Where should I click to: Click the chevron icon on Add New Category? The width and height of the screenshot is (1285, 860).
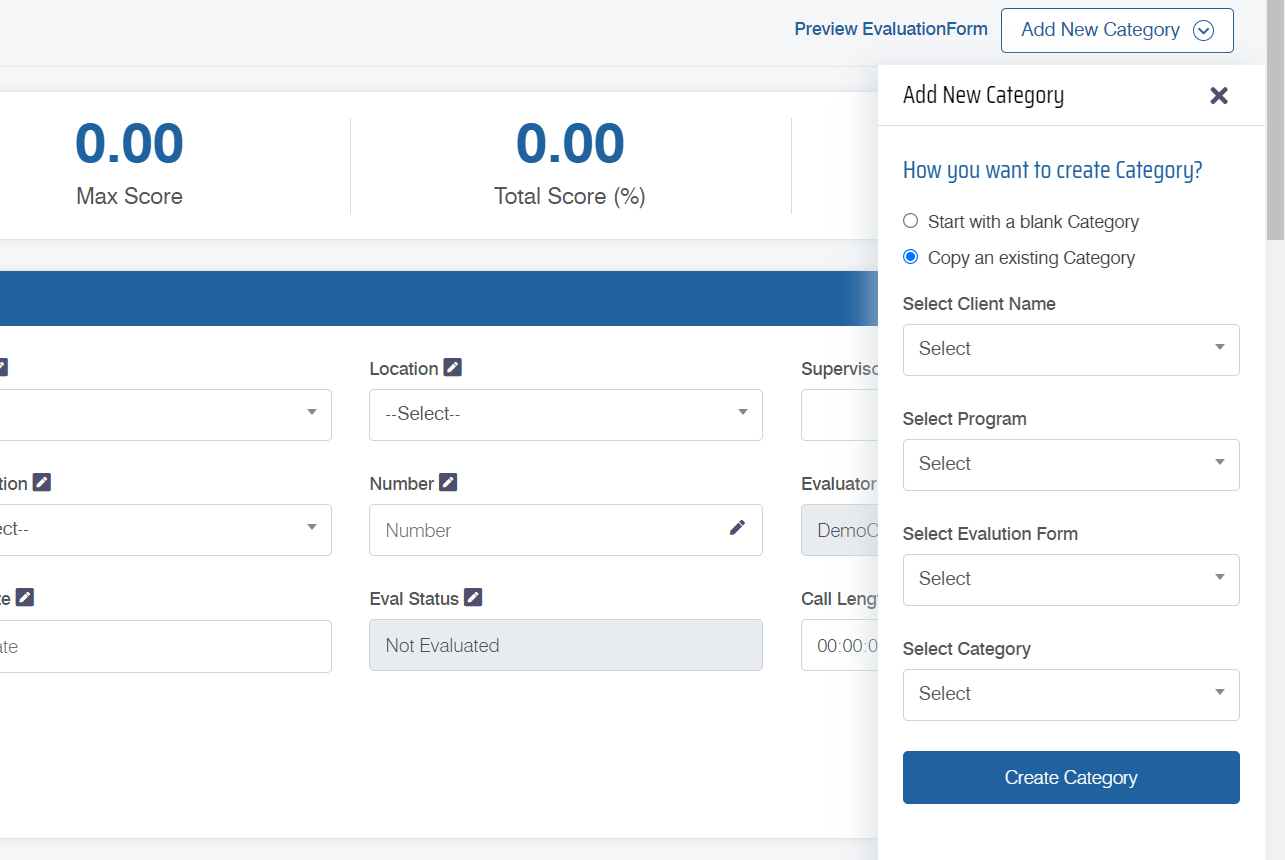coord(1204,31)
